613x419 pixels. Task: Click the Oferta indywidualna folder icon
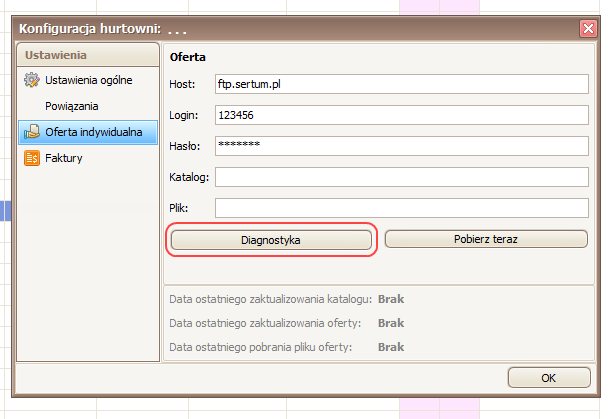point(31,131)
